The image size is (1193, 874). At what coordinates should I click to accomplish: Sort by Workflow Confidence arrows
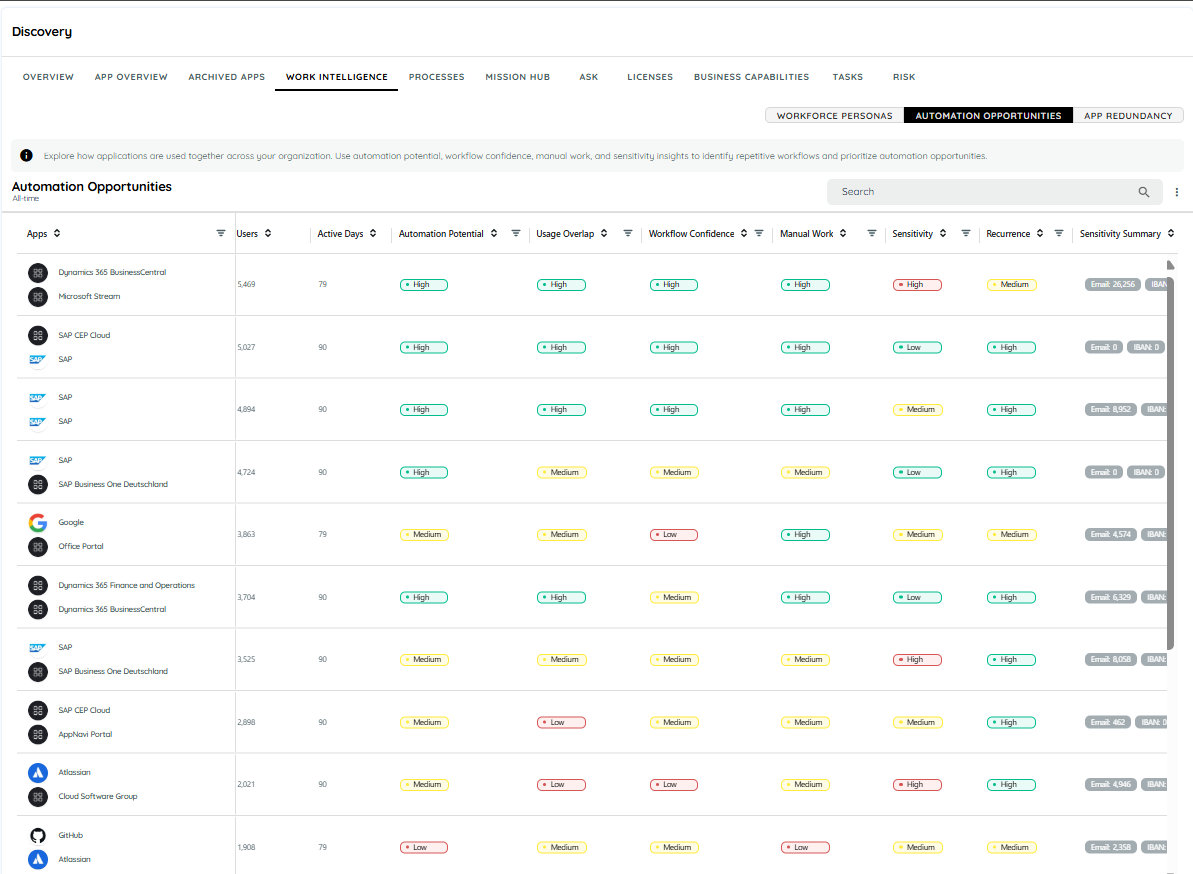pos(744,234)
